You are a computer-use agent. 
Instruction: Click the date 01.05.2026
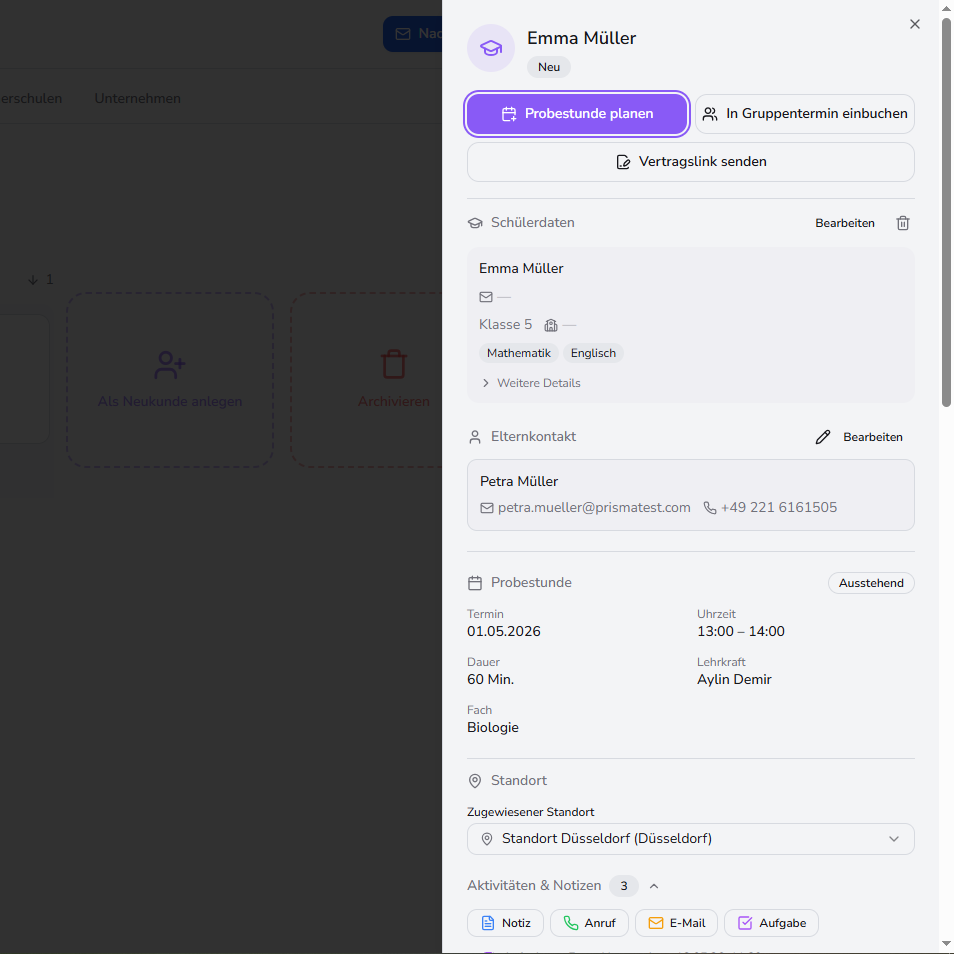(x=504, y=632)
